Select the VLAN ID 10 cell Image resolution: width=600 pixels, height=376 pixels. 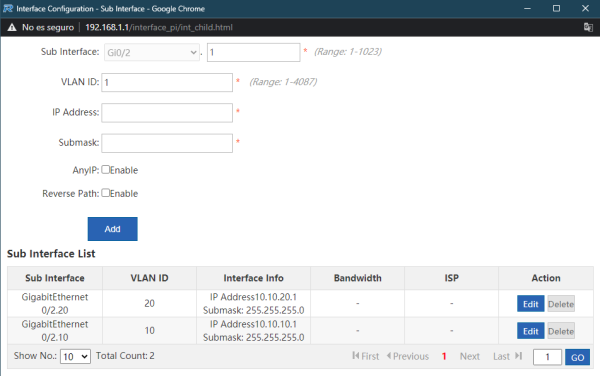(149, 330)
